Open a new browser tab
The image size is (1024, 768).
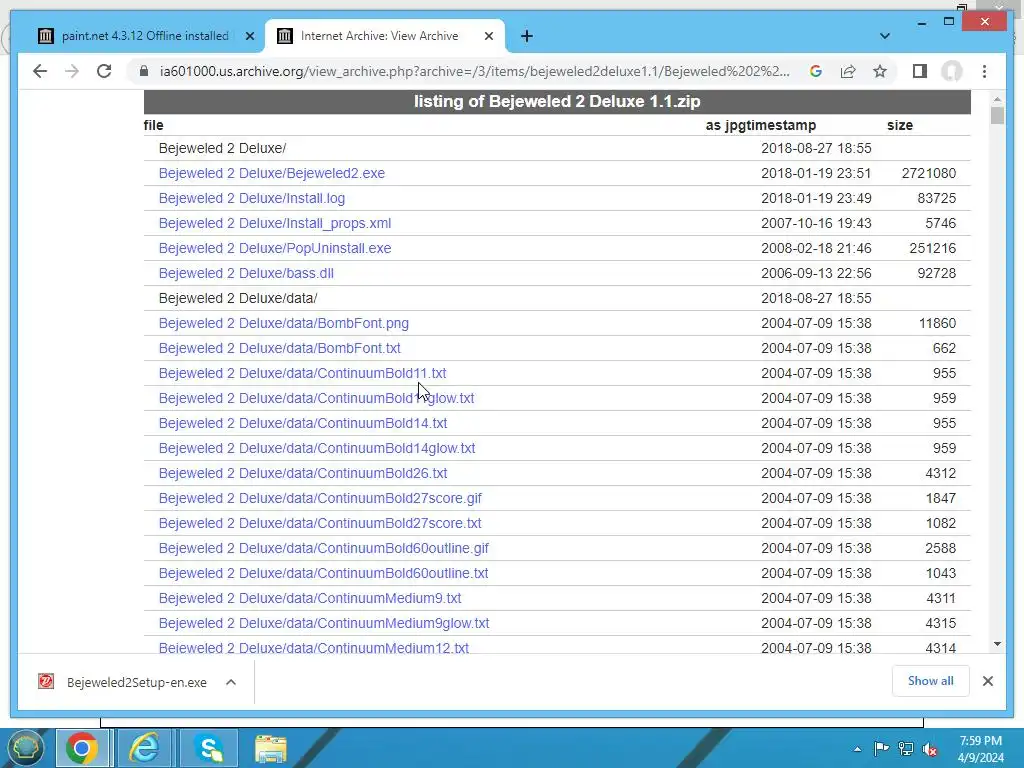click(x=527, y=36)
